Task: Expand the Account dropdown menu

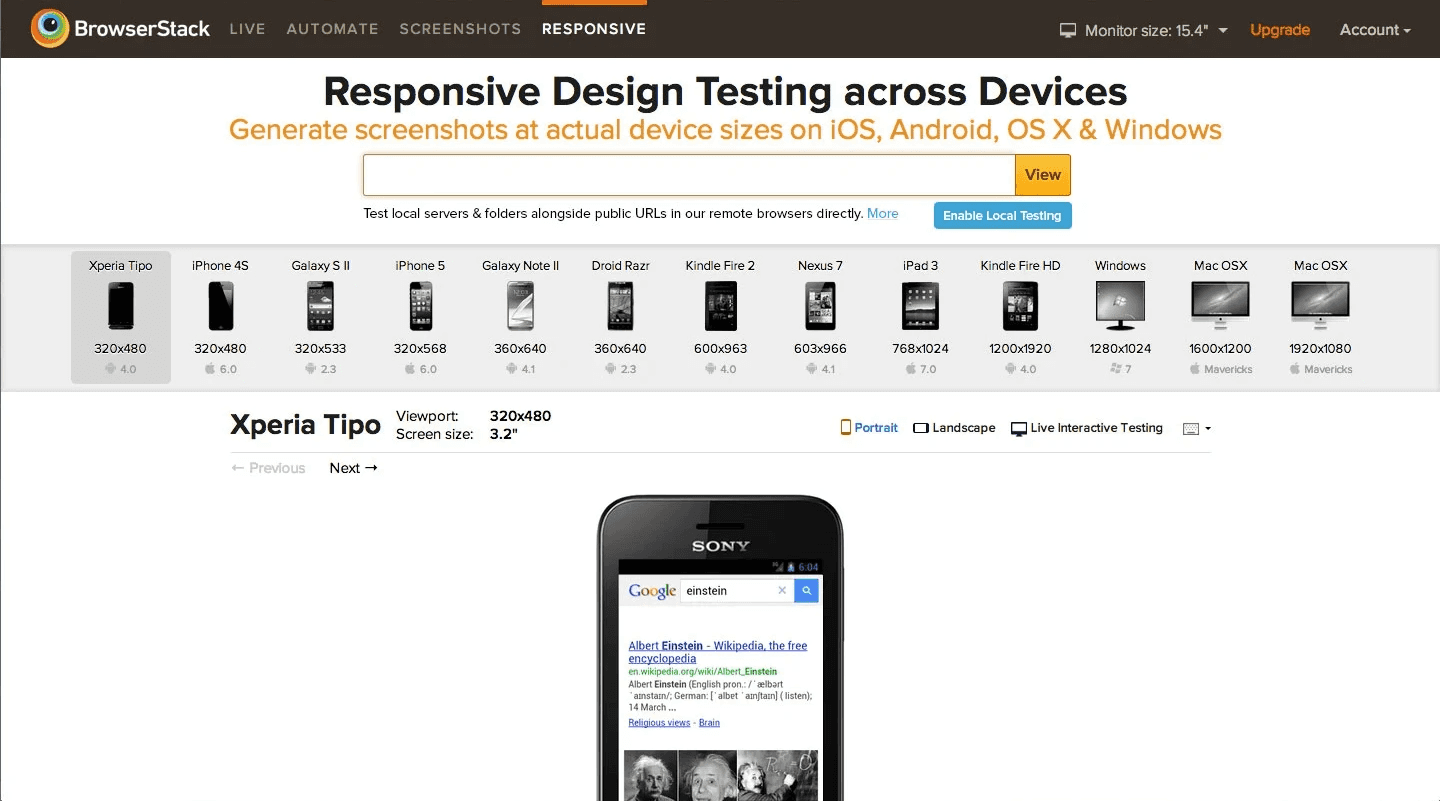Action: (1375, 30)
